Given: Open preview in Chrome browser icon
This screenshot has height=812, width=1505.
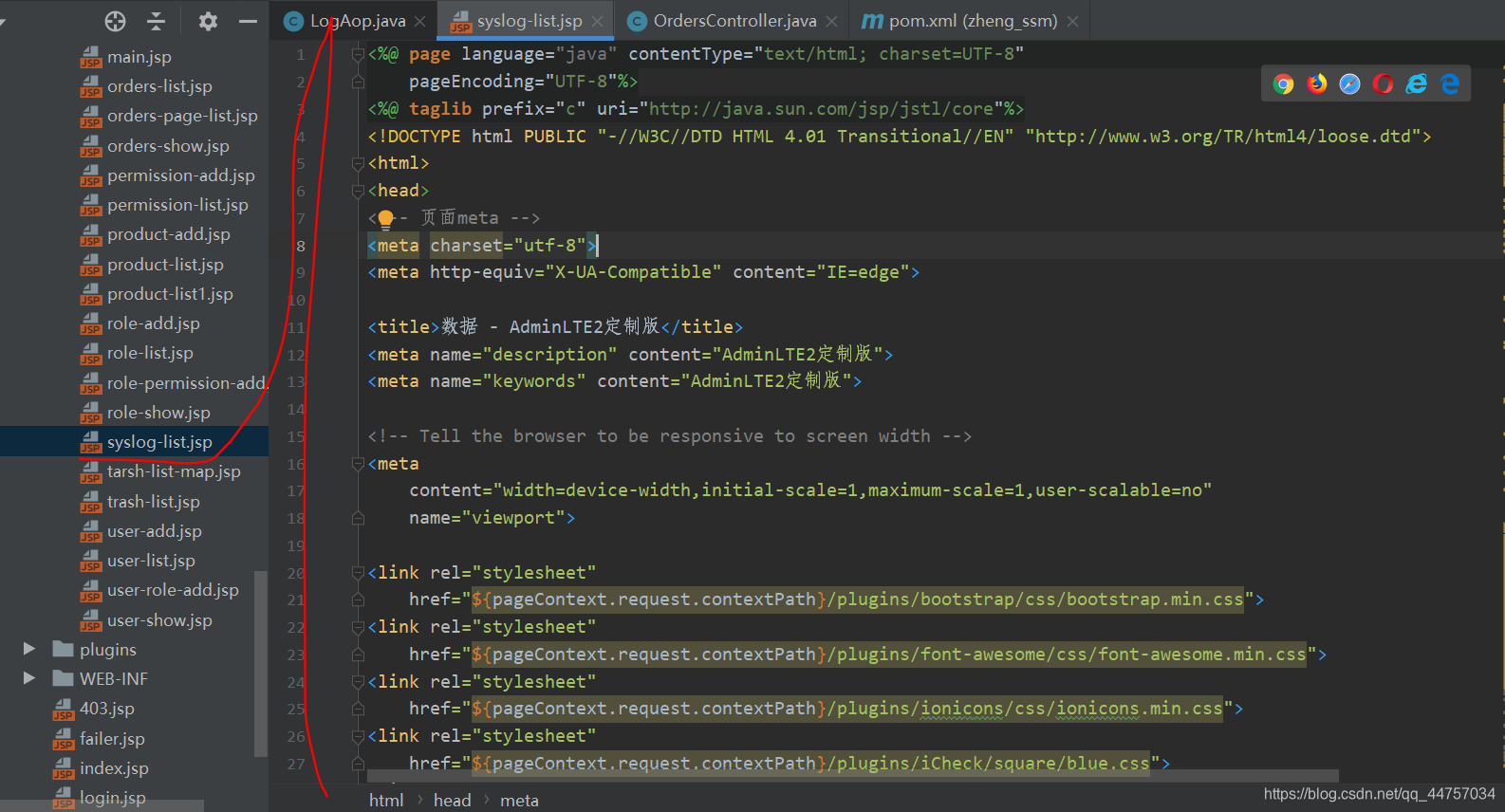Looking at the screenshot, I should (x=1284, y=84).
